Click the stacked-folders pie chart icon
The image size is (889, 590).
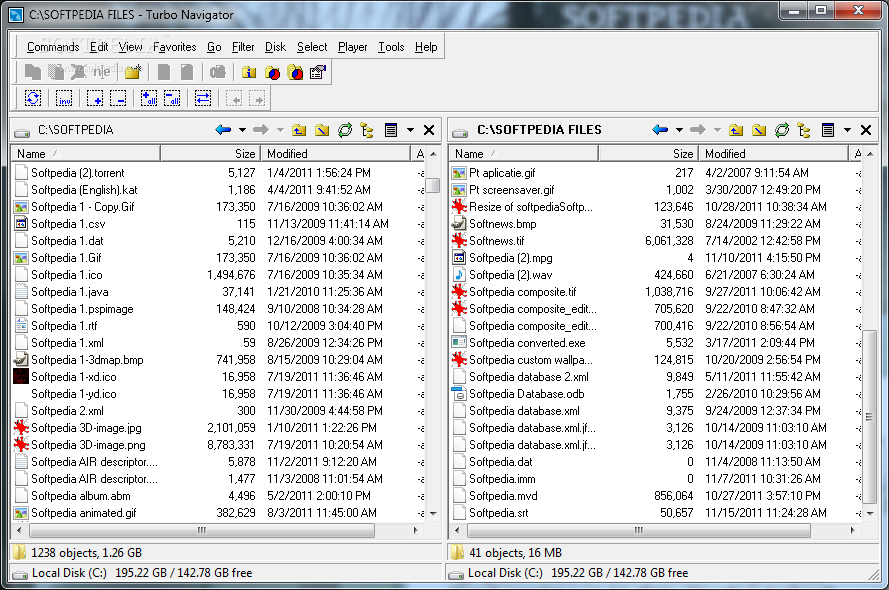(x=295, y=72)
